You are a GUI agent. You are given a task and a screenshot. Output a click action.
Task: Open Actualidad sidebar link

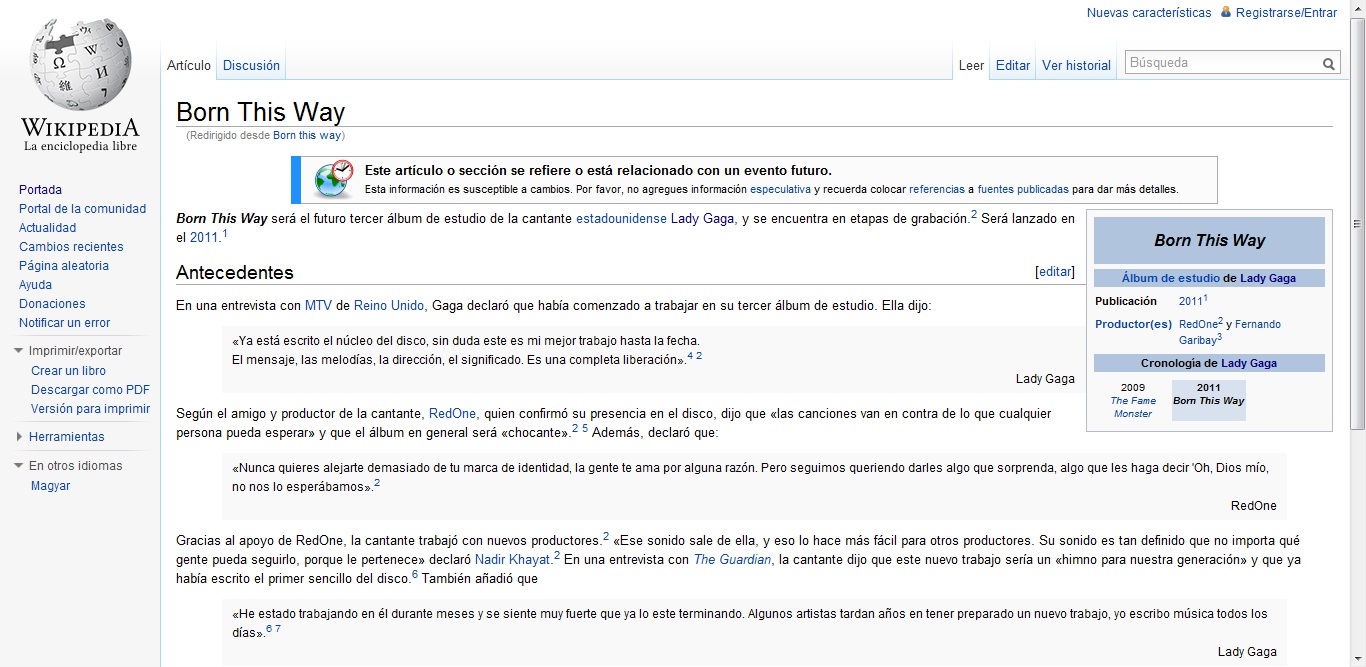tap(47, 228)
